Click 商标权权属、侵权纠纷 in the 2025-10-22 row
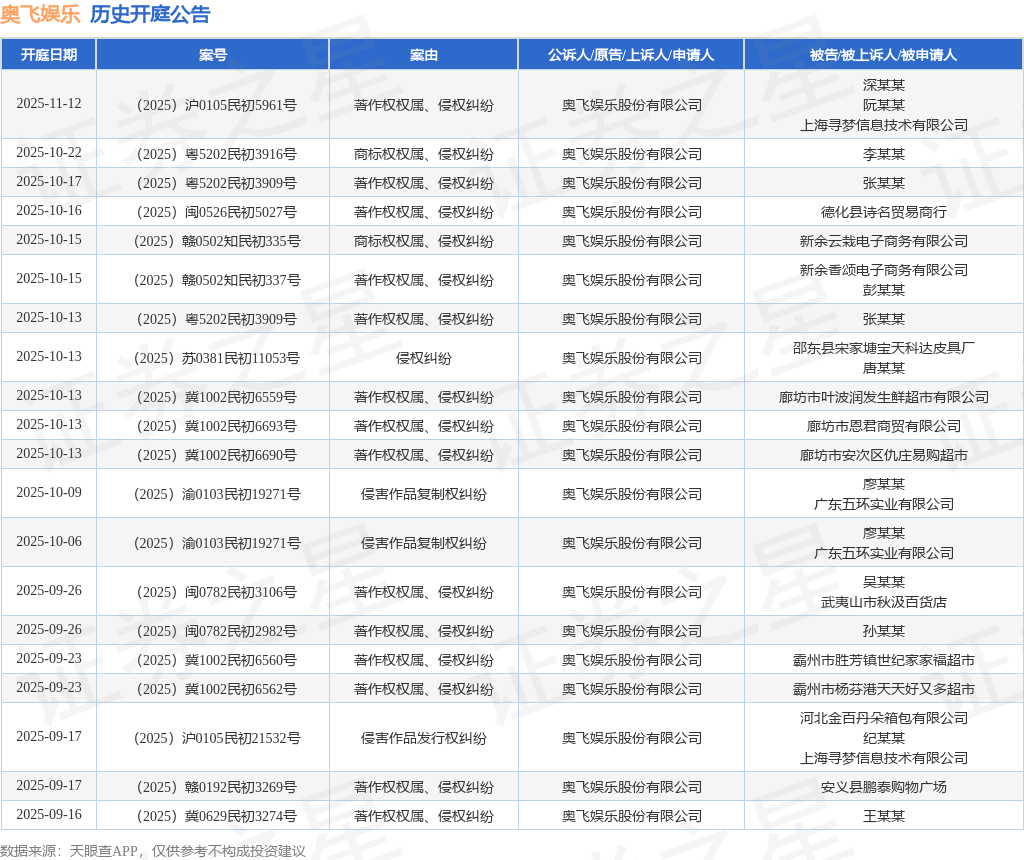 [424, 154]
